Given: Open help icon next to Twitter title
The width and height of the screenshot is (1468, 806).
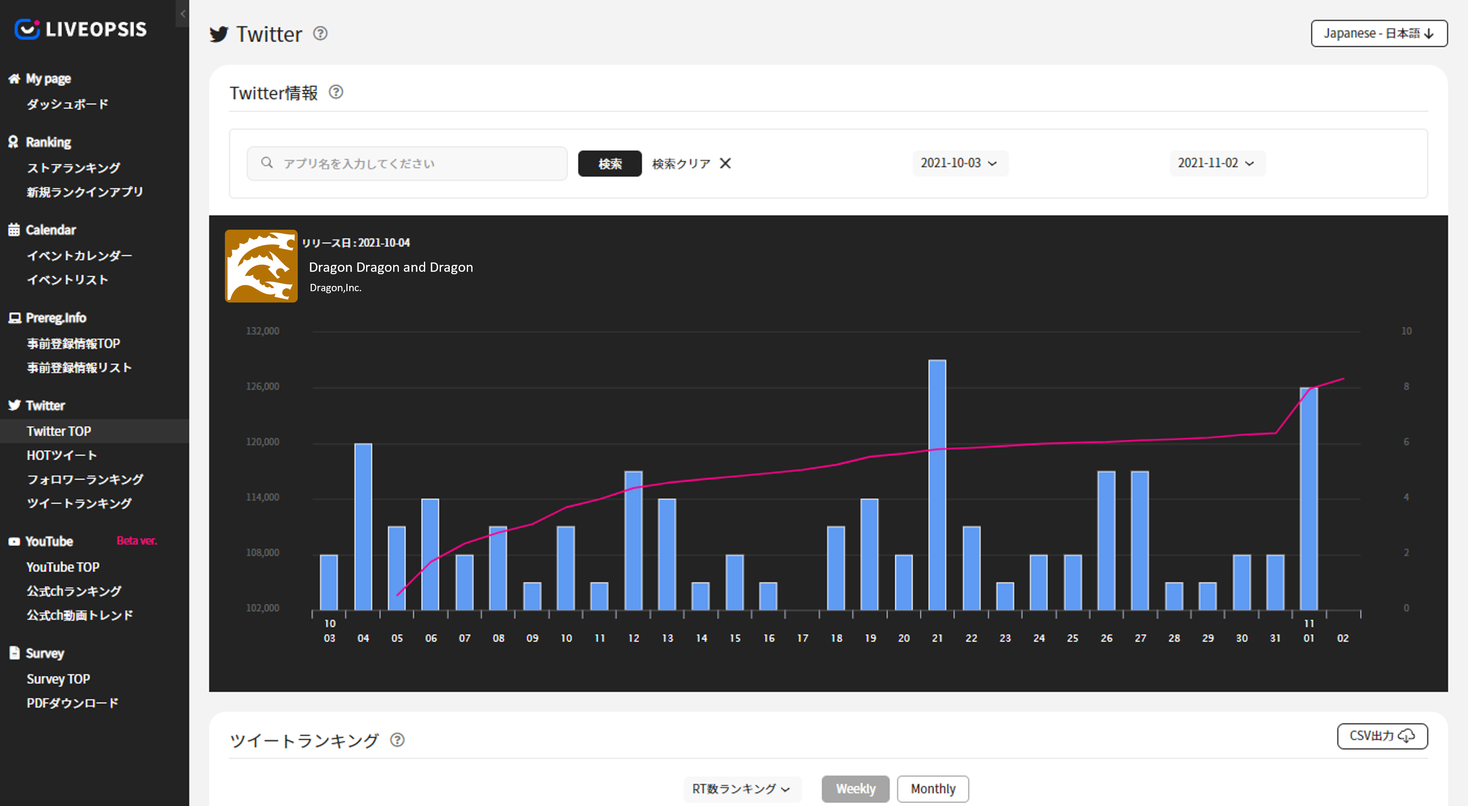Looking at the screenshot, I should [x=320, y=33].
